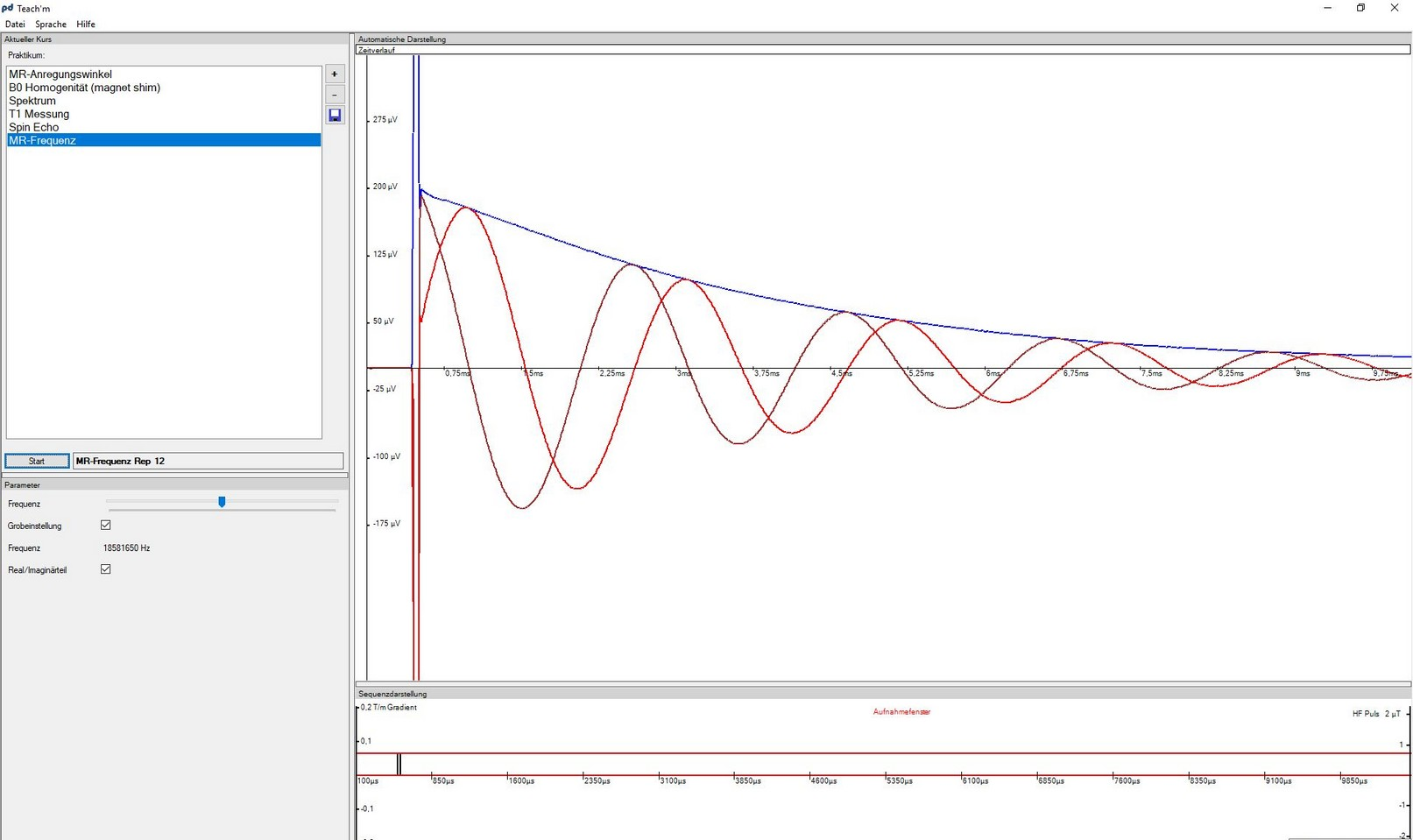Image resolution: width=1413 pixels, height=840 pixels.
Task: Click the Zeitverlauf plot title
Action: (377, 50)
